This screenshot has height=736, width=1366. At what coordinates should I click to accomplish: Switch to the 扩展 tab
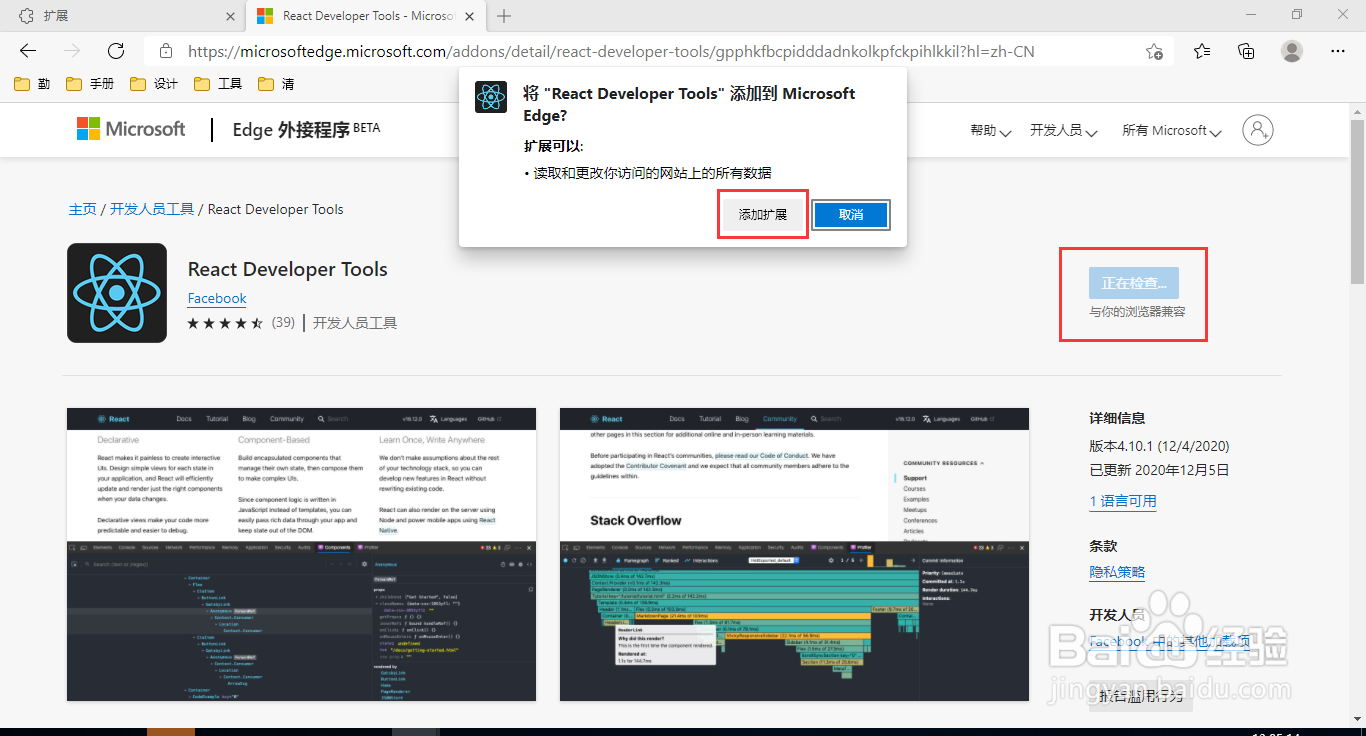[x=122, y=16]
